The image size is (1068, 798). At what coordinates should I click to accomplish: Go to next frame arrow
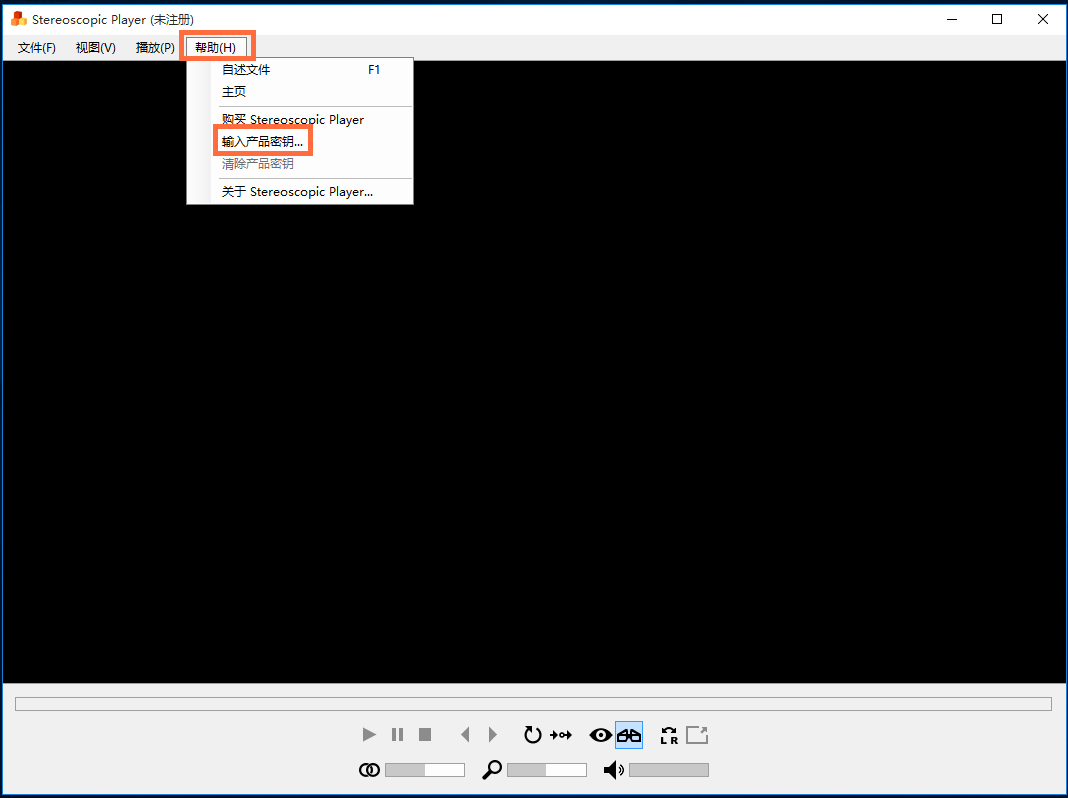492,735
